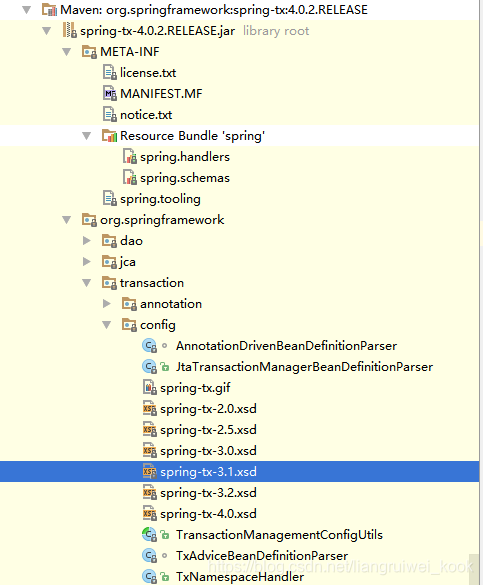The height and width of the screenshot is (585, 483).
Task: Click the annotation package folder icon
Action: pos(129,304)
